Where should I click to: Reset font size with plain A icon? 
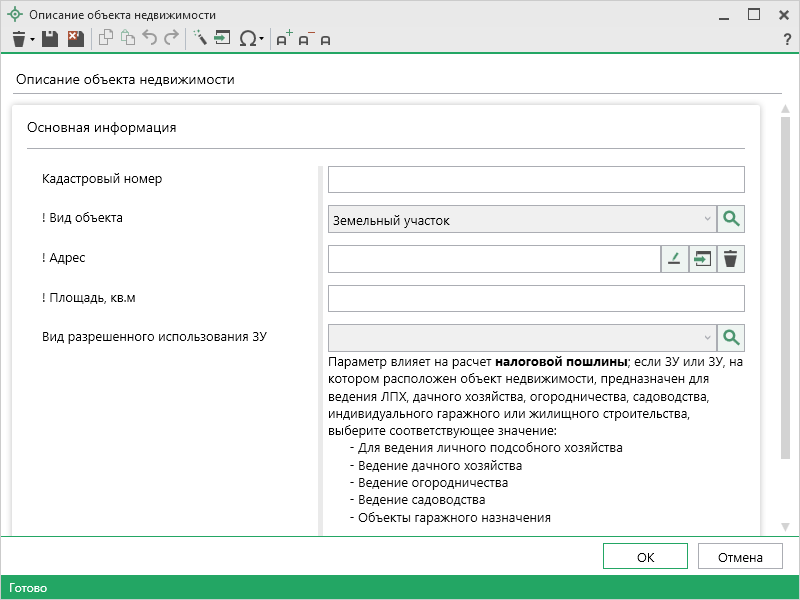click(x=326, y=39)
